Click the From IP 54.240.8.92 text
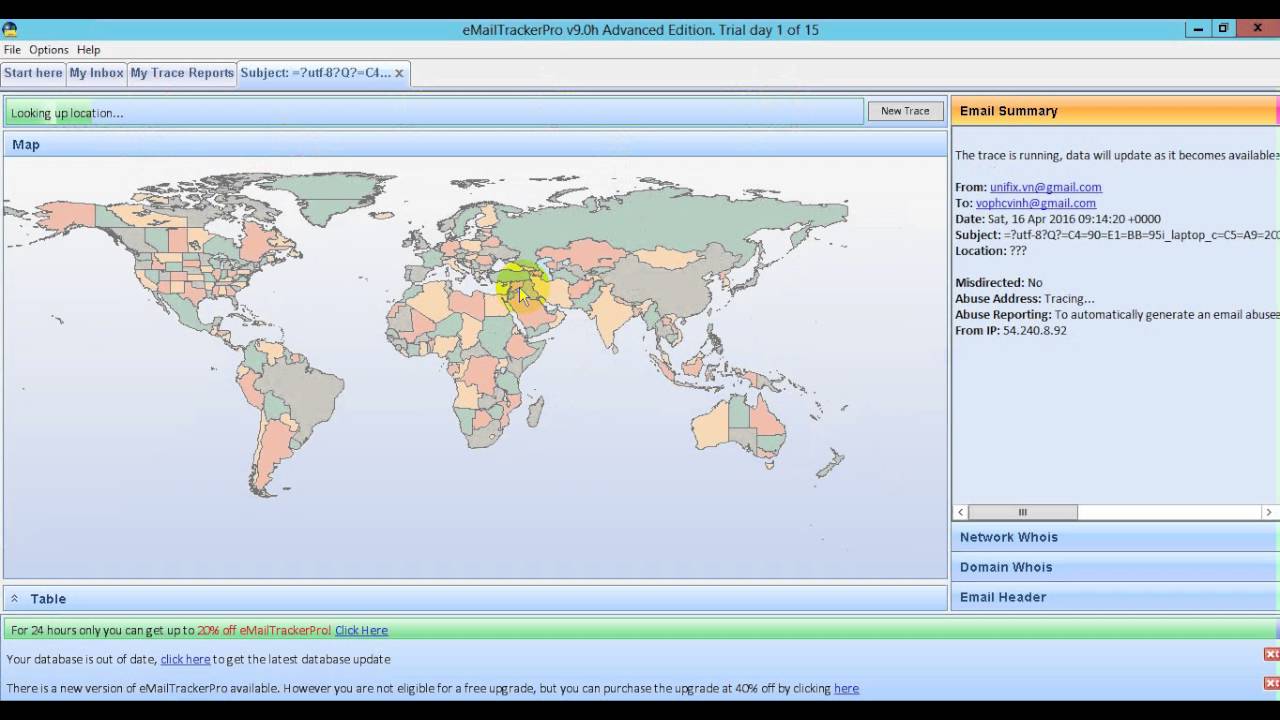Screen dimensions: 1280x720 pos(1011,330)
